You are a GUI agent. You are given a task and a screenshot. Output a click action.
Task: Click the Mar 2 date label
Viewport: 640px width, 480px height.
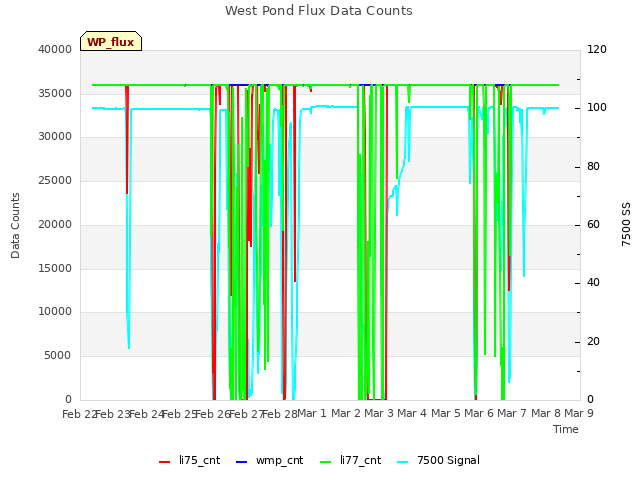[x=346, y=413]
